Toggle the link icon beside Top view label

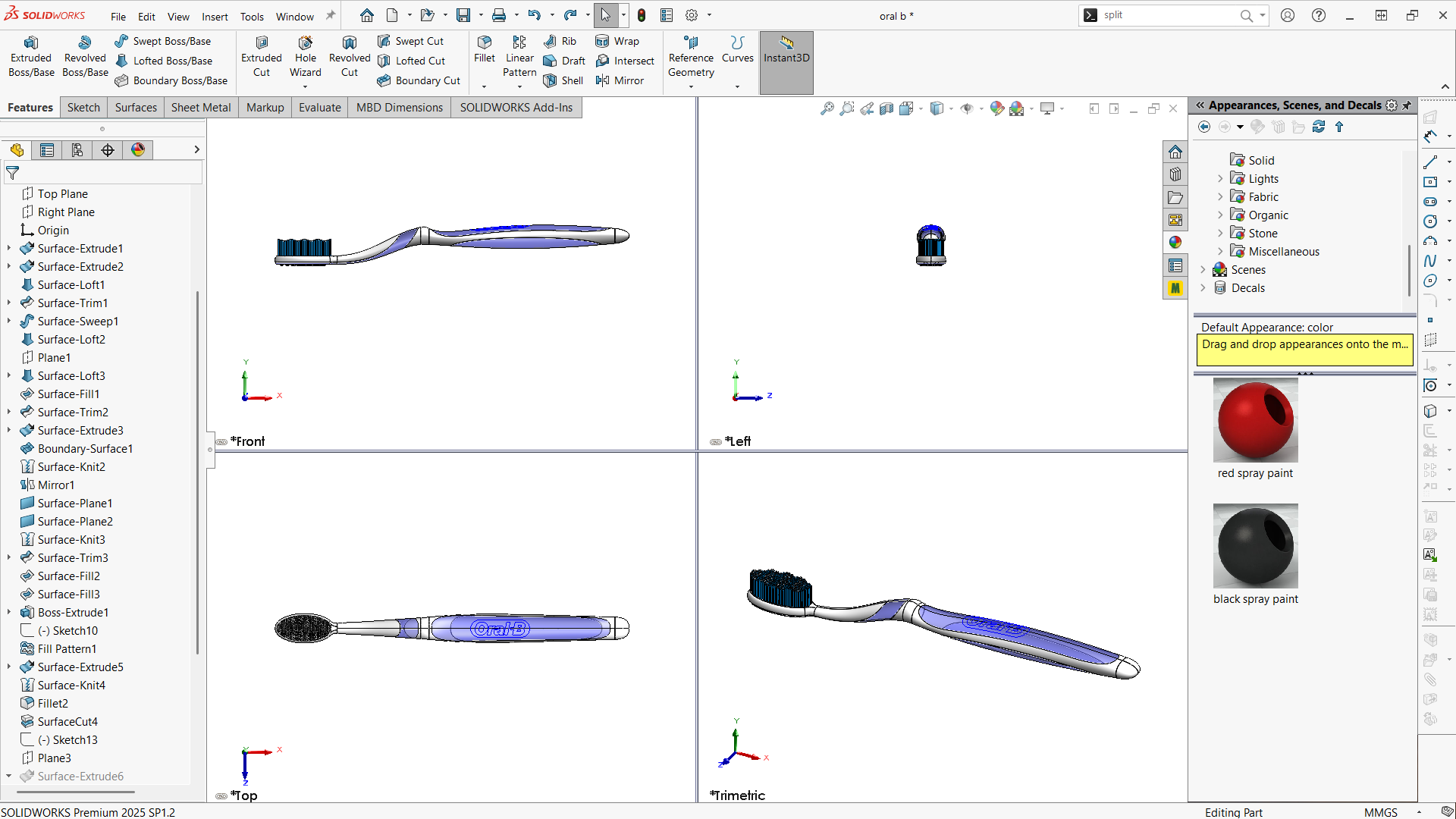click(x=221, y=796)
